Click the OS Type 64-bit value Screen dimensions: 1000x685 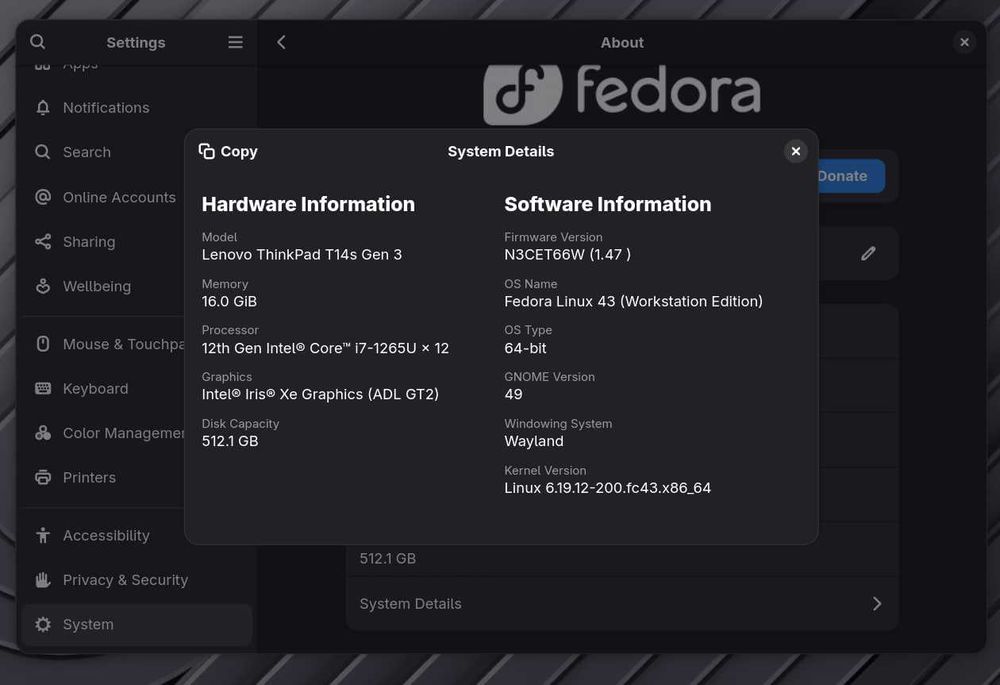525,348
